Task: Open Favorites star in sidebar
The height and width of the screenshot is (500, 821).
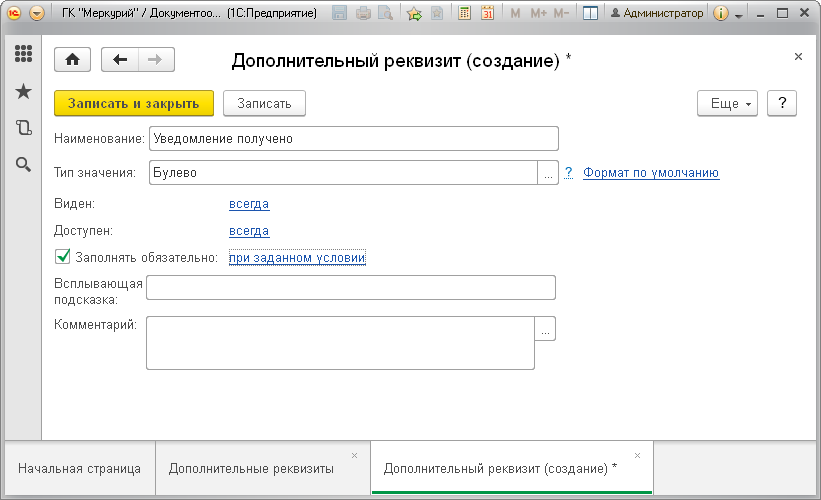Action: [x=23, y=92]
